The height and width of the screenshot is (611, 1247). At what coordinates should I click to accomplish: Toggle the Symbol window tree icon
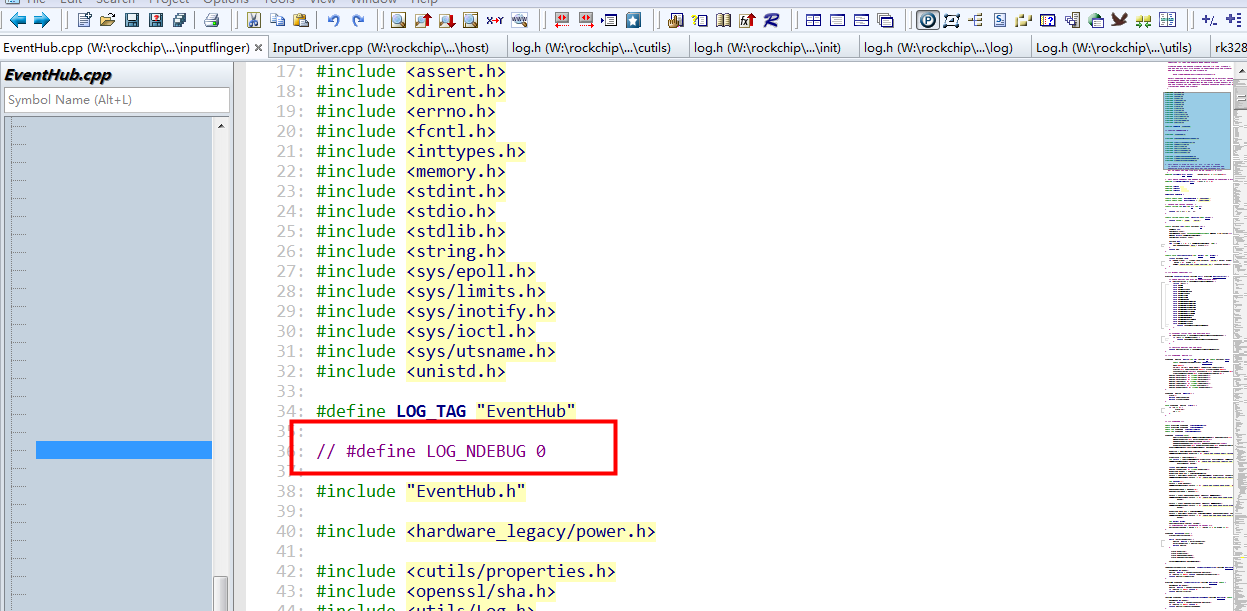[x=976, y=20]
